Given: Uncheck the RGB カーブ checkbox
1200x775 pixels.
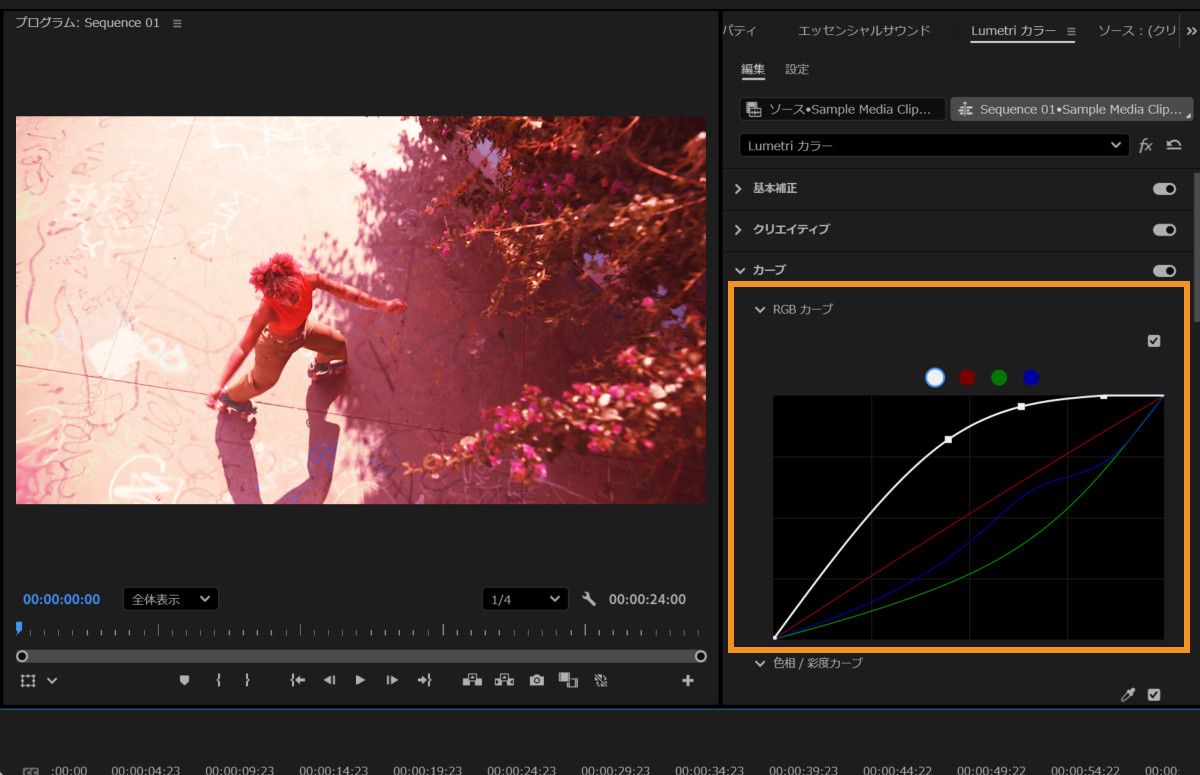Looking at the screenshot, I should click(x=1154, y=341).
